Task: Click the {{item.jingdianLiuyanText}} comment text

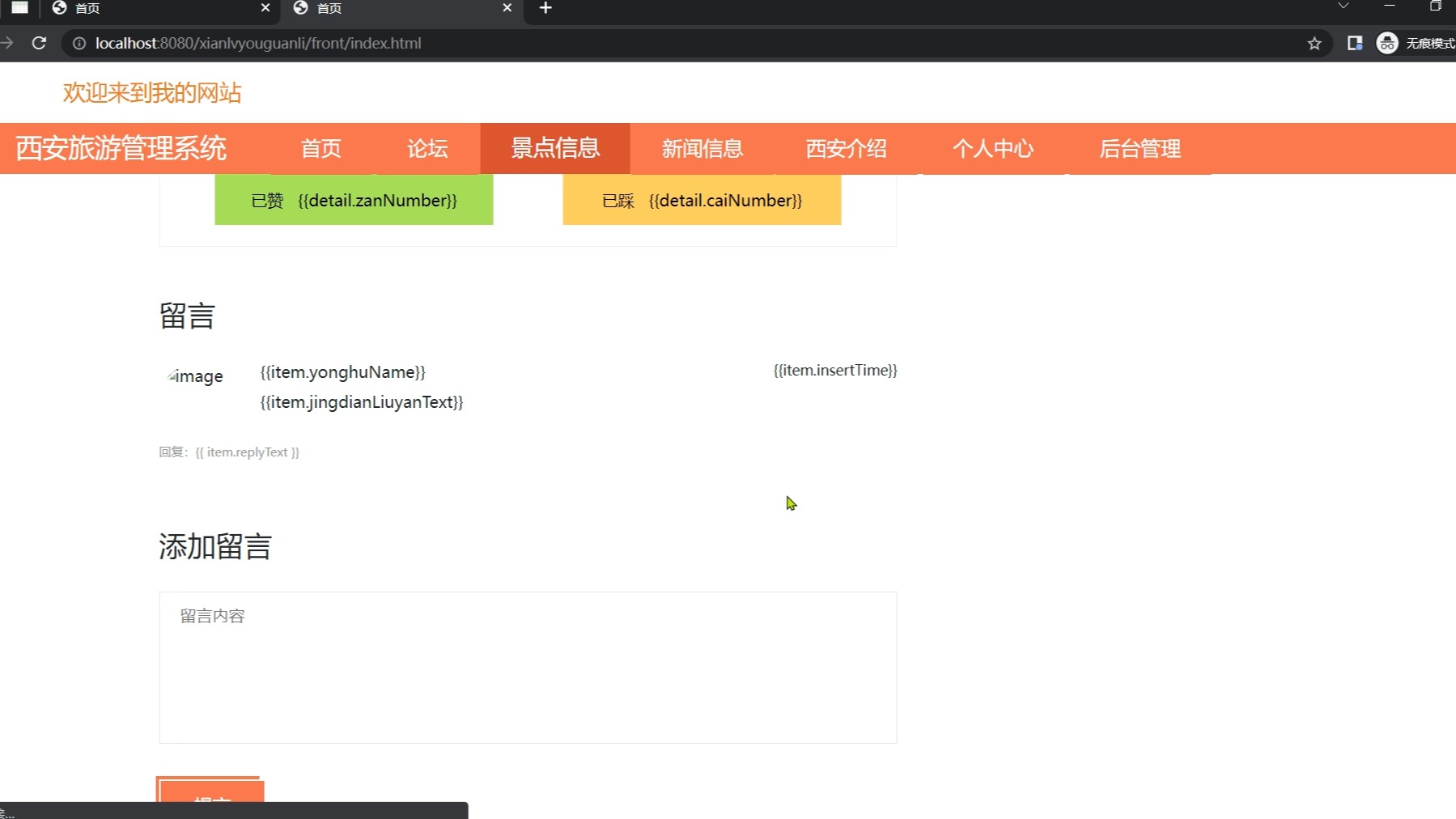Action: [x=362, y=402]
